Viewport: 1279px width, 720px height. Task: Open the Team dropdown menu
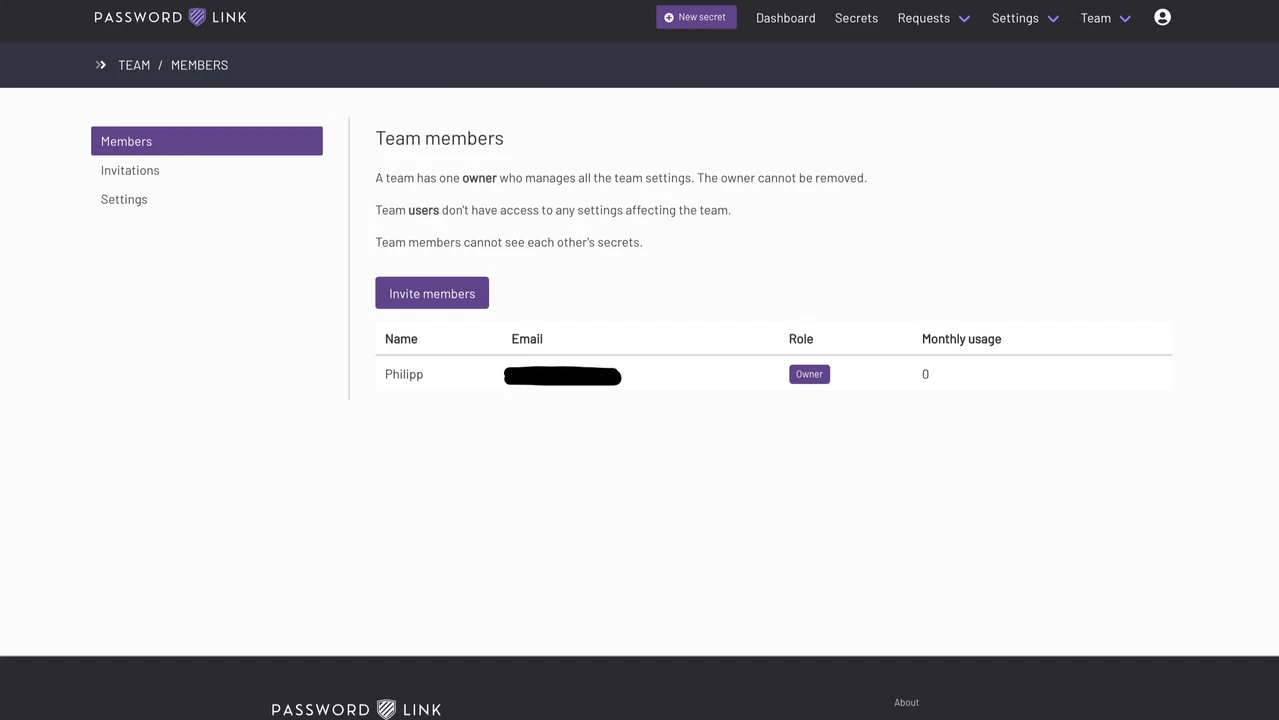tap(1105, 18)
